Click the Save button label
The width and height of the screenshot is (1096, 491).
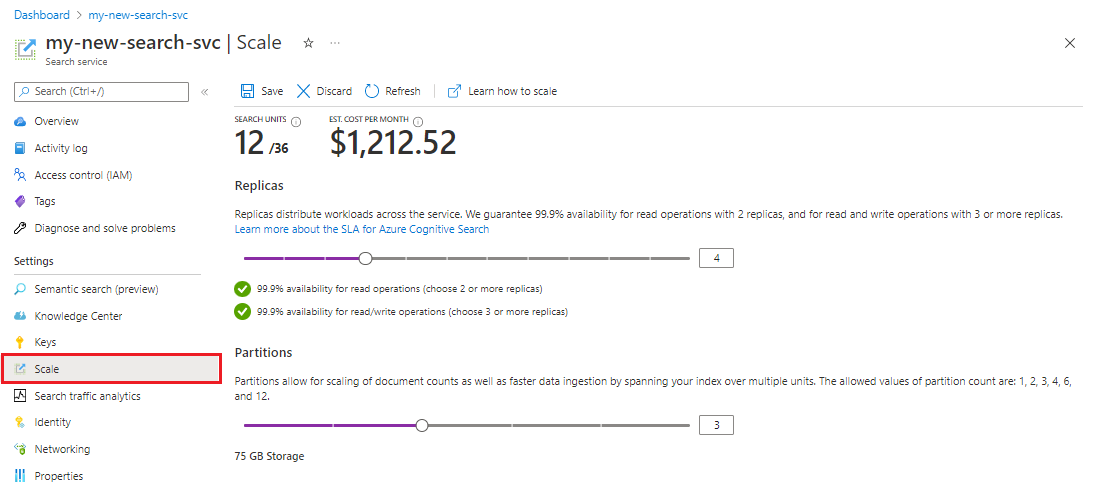(x=272, y=92)
